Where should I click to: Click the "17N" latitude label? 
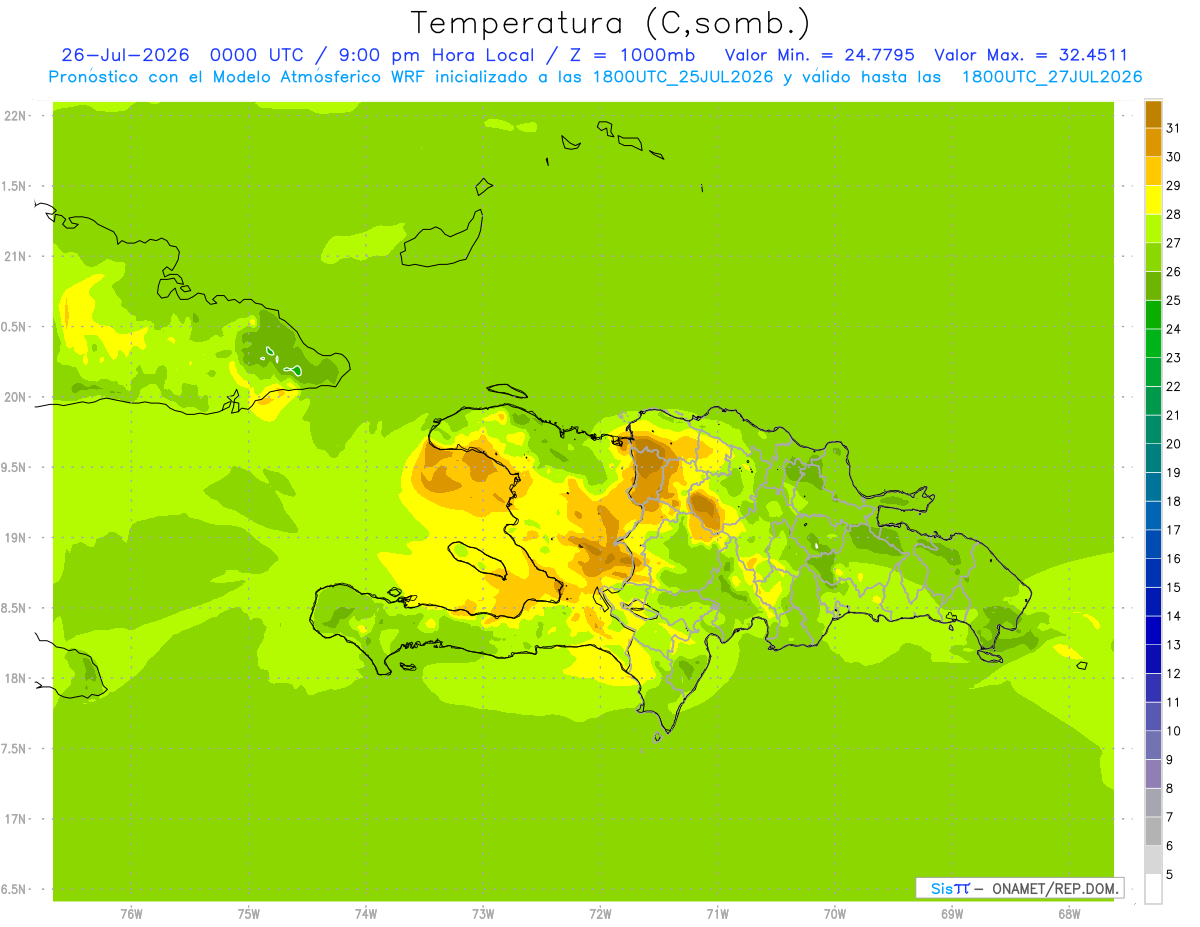click(15, 818)
